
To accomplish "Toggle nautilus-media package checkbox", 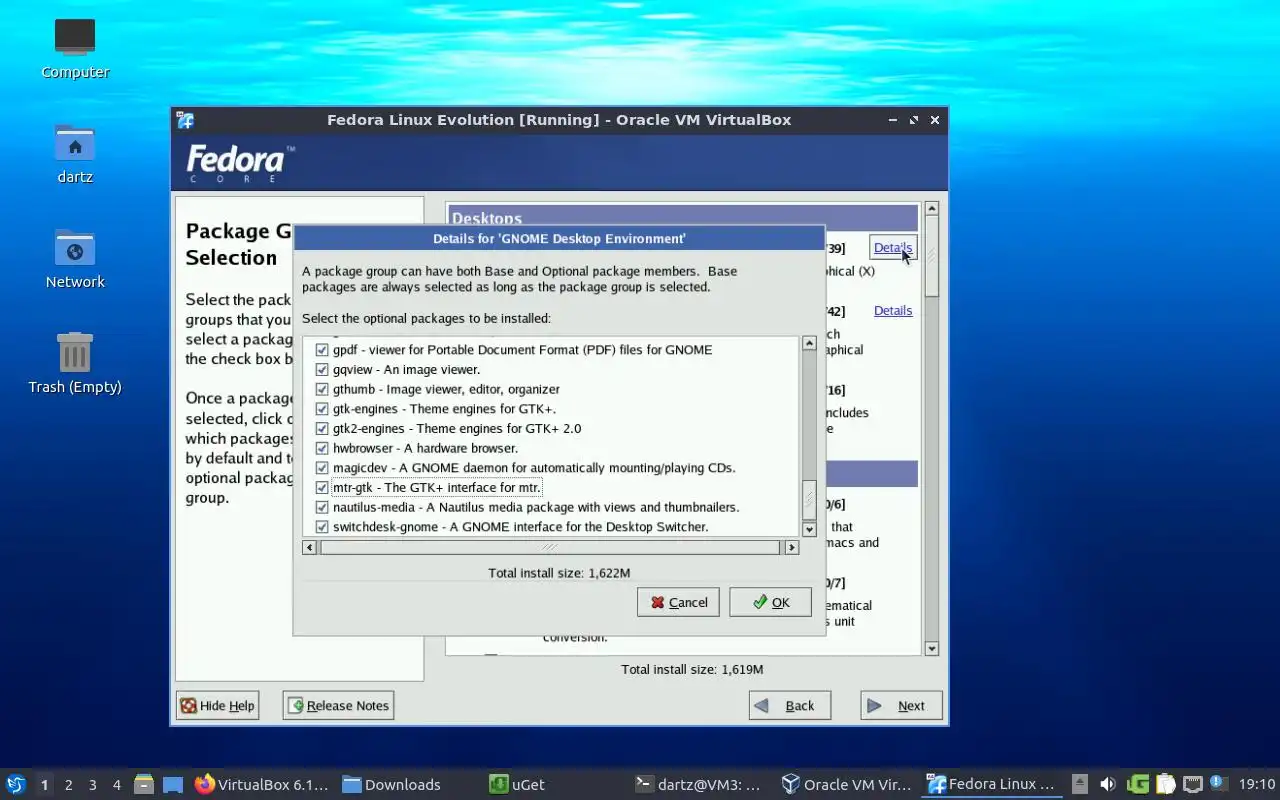I will coord(322,507).
